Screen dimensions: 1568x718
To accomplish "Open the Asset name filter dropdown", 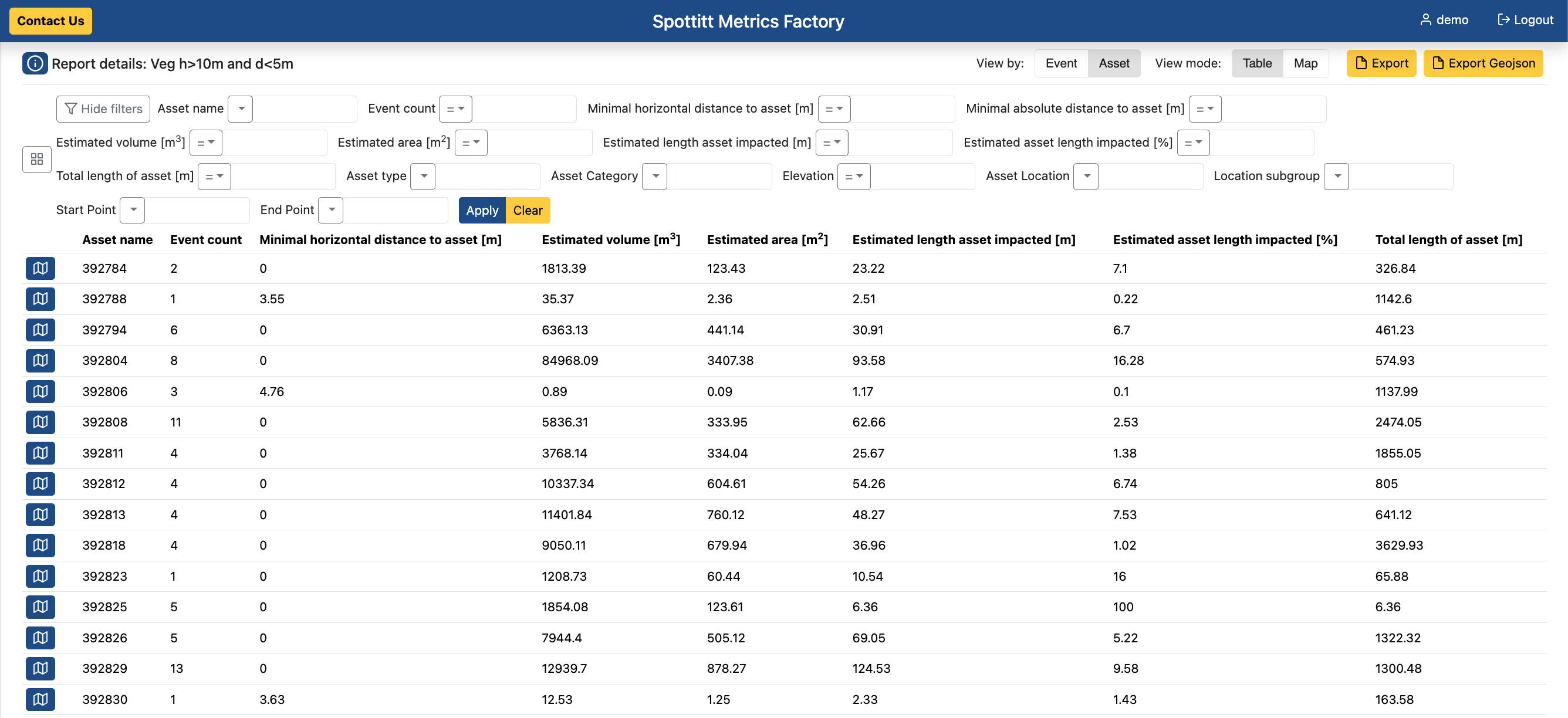I will [241, 109].
